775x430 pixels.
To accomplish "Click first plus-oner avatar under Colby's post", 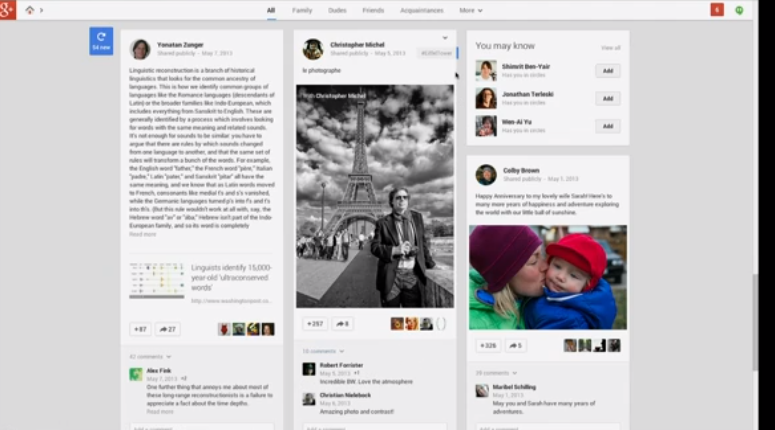I will [570, 345].
